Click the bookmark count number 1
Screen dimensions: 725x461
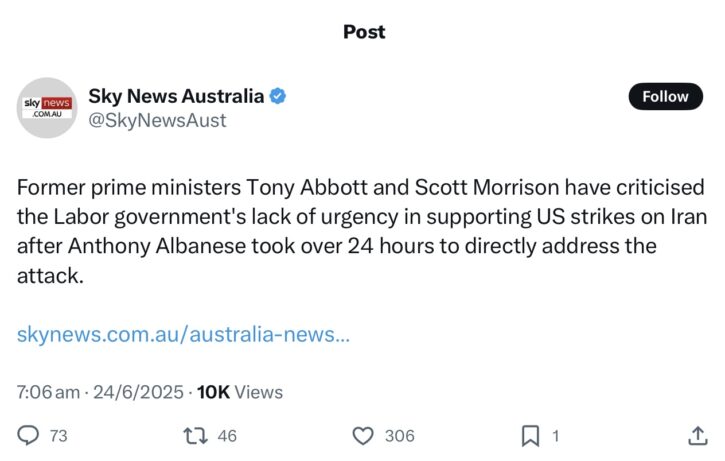click(x=556, y=436)
